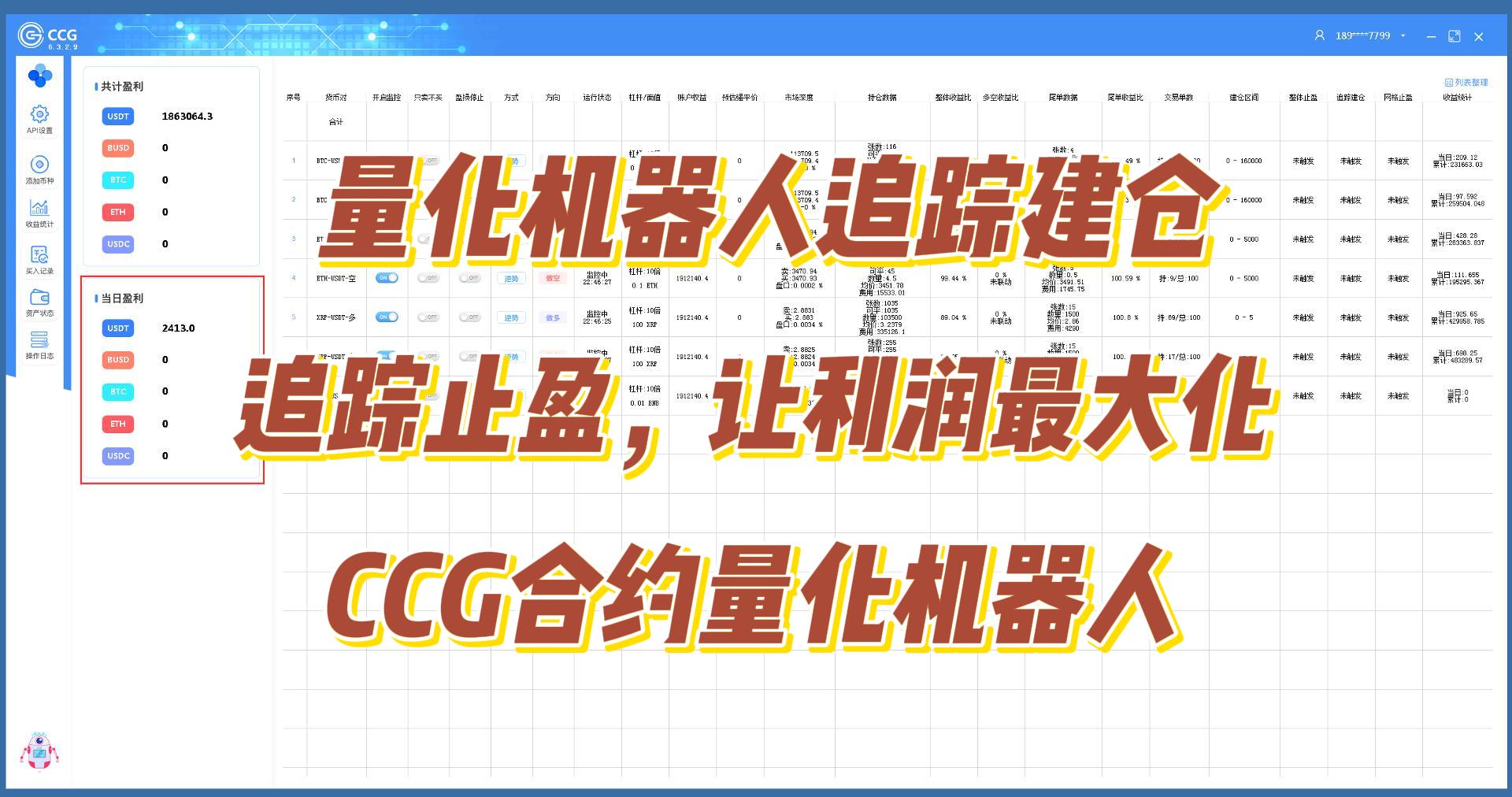Click 逆势 mode button on XRP-USDT-多 row

(x=511, y=318)
